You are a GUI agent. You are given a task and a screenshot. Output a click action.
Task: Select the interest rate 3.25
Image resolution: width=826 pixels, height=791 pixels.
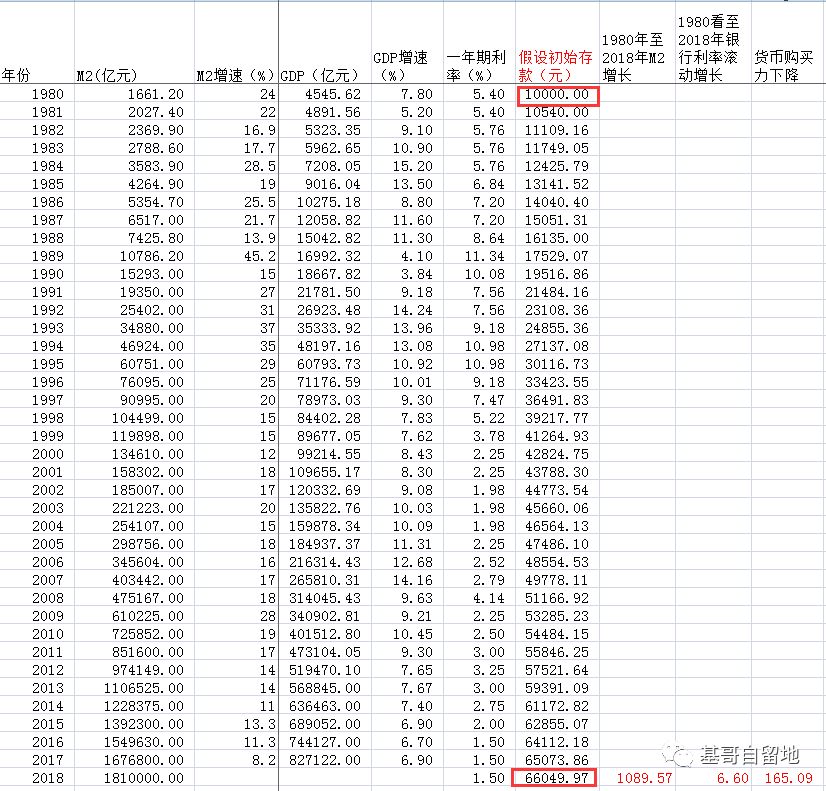[x=488, y=670]
